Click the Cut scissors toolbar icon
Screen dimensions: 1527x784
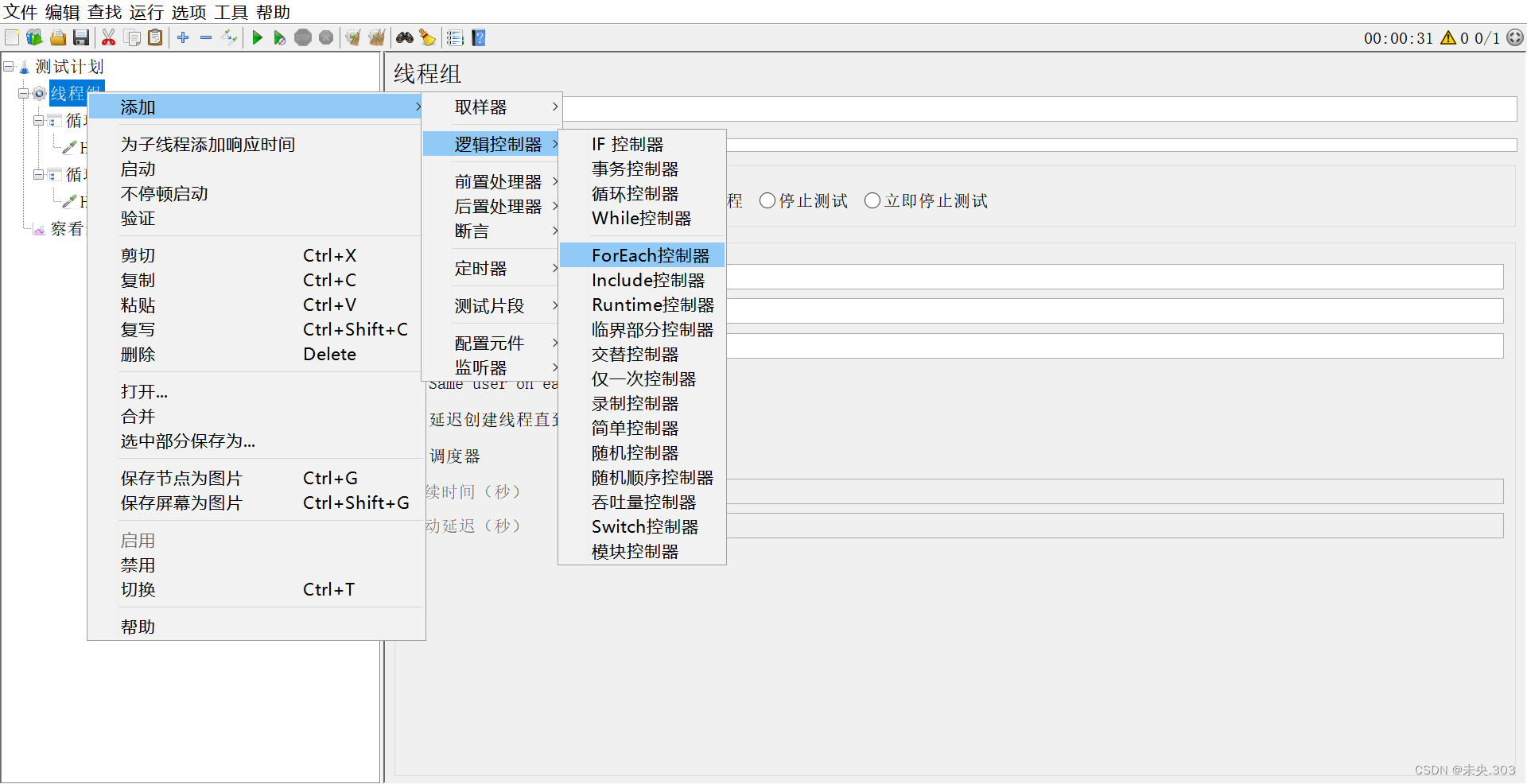click(x=109, y=37)
